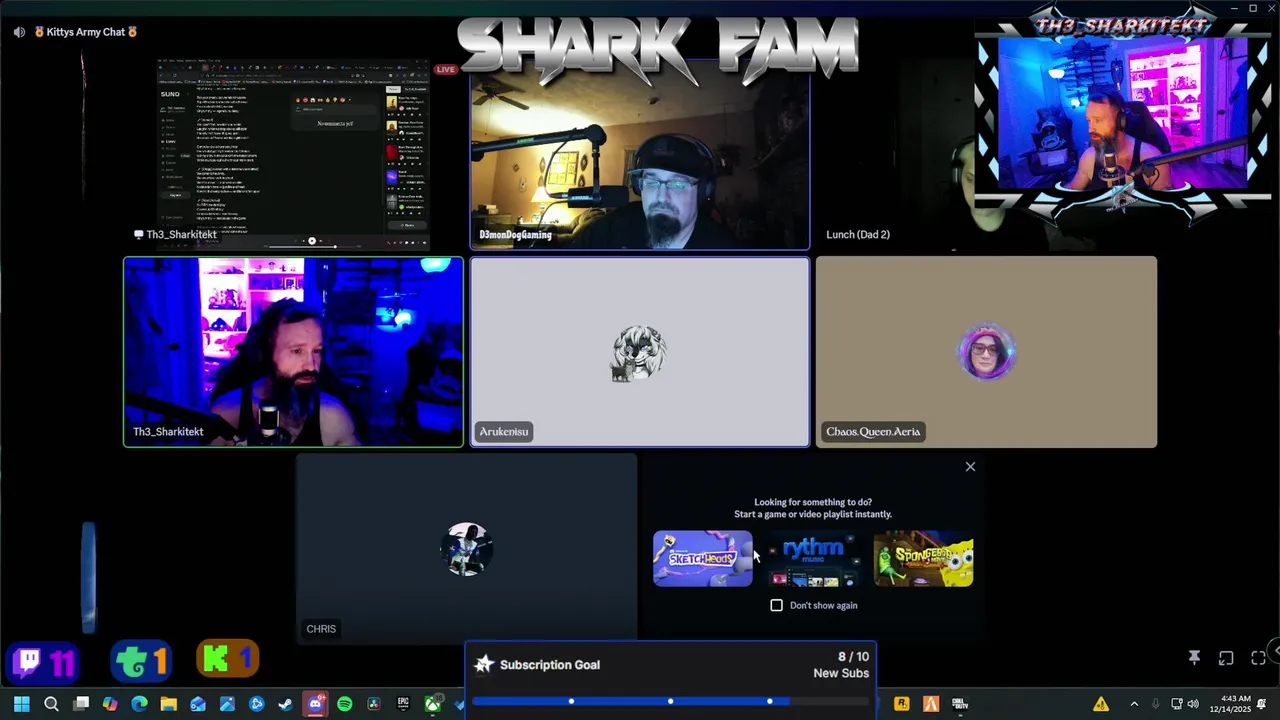
Task: Select the Lunch (Dad 2) video tile
Action: [x=986, y=155]
